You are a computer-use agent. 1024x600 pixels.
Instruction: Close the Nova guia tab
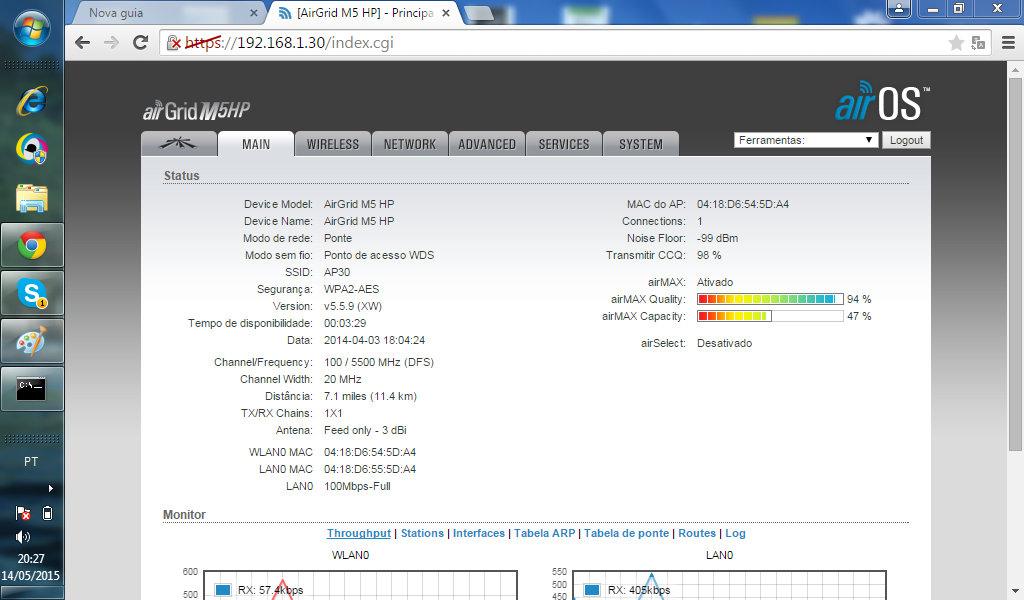[253, 12]
